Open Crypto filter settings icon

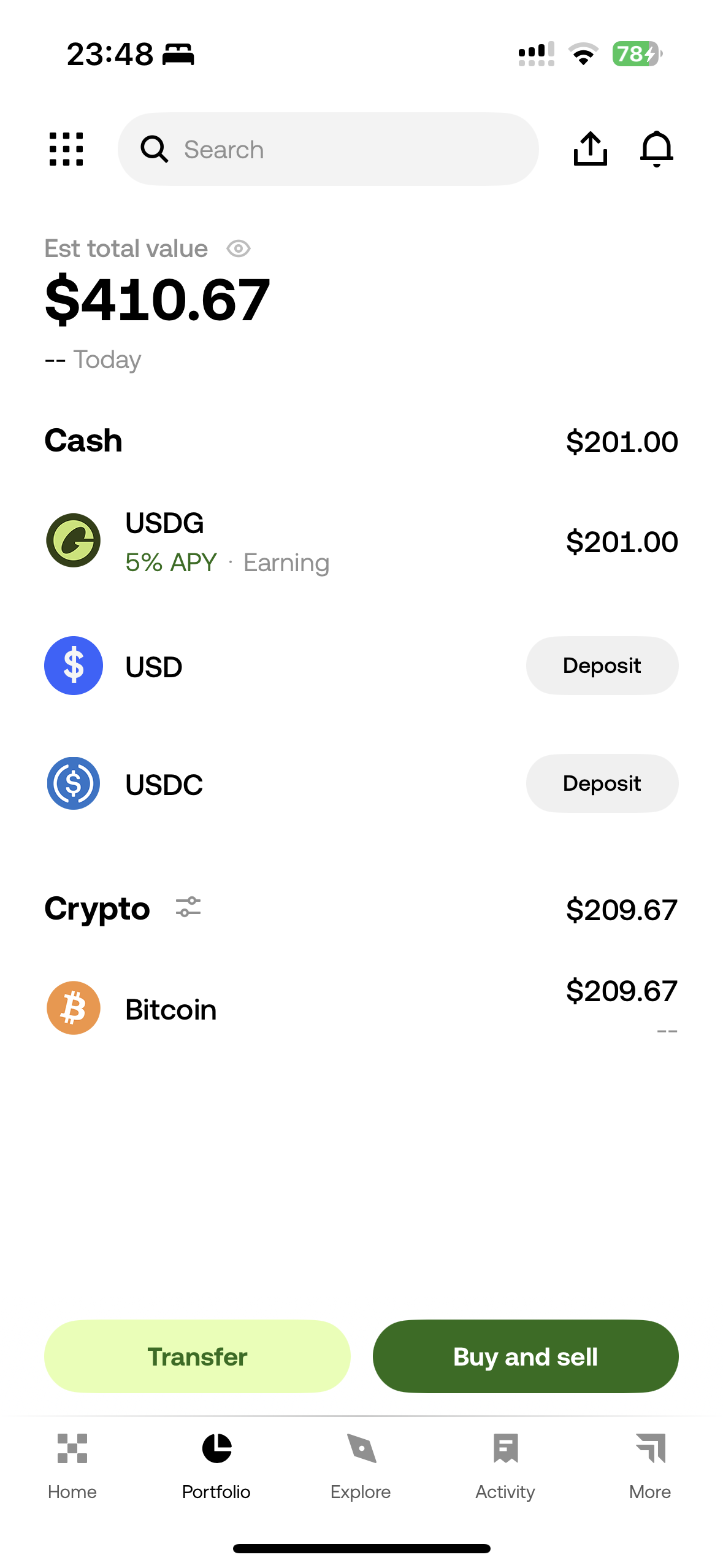click(188, 907)
